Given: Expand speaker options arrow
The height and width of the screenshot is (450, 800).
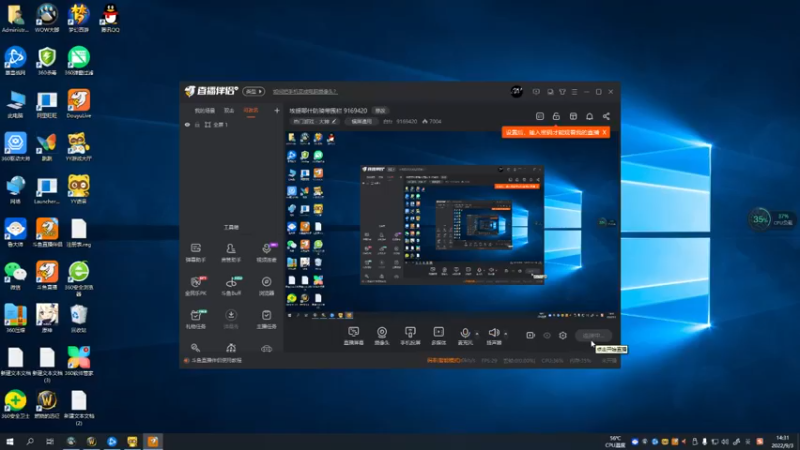Looking at the screenshot, I should pyautogui.click(x=506, y=334).
